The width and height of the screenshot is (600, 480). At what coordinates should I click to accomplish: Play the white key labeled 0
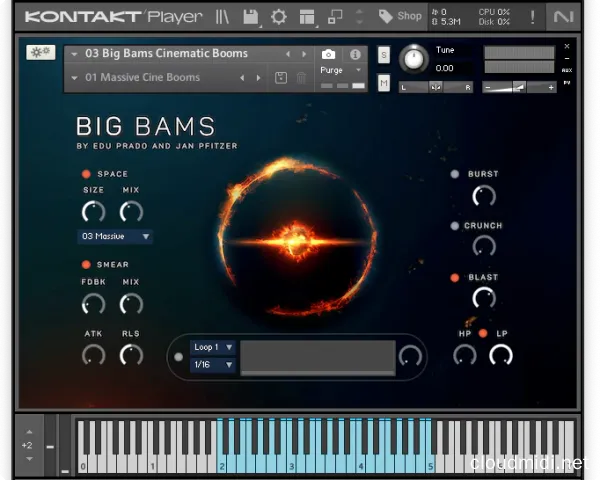point(83,463)
